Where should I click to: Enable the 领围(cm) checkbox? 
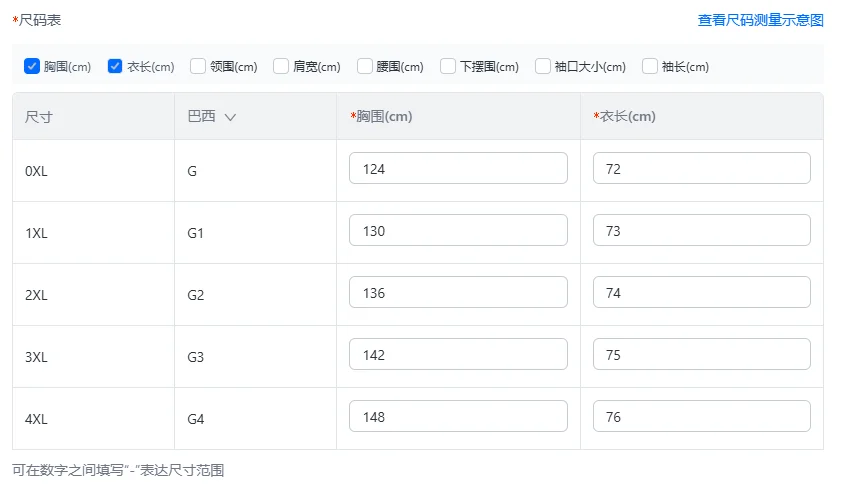(198, 67)
